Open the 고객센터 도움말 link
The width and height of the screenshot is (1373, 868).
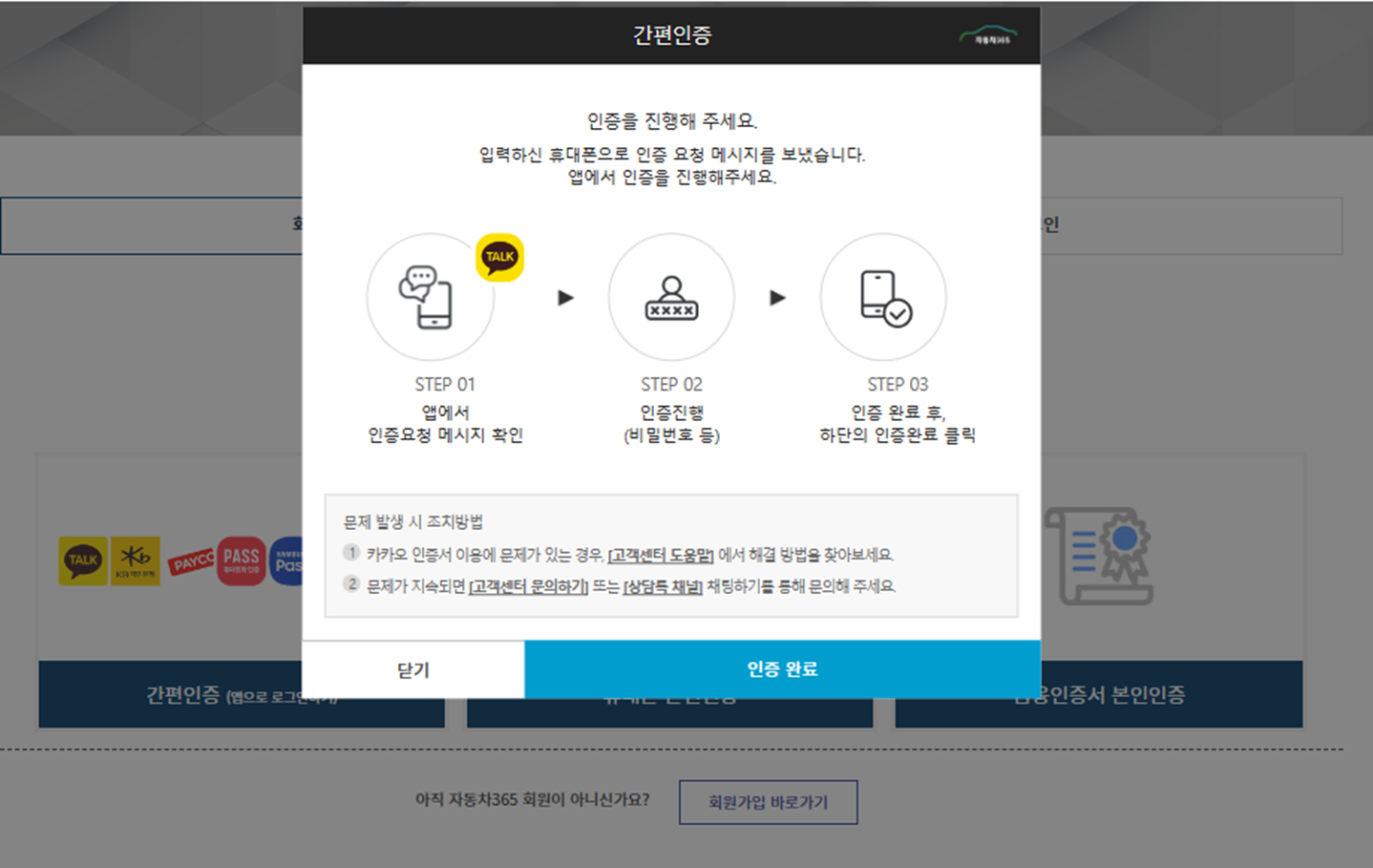point(661,555)
